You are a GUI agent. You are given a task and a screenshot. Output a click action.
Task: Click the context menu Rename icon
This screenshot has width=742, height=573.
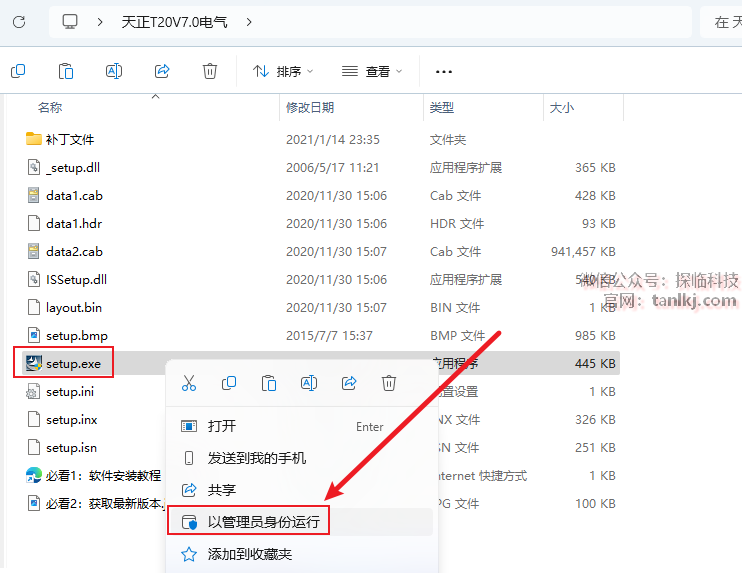pyautogui.click(x=309, y=383)
